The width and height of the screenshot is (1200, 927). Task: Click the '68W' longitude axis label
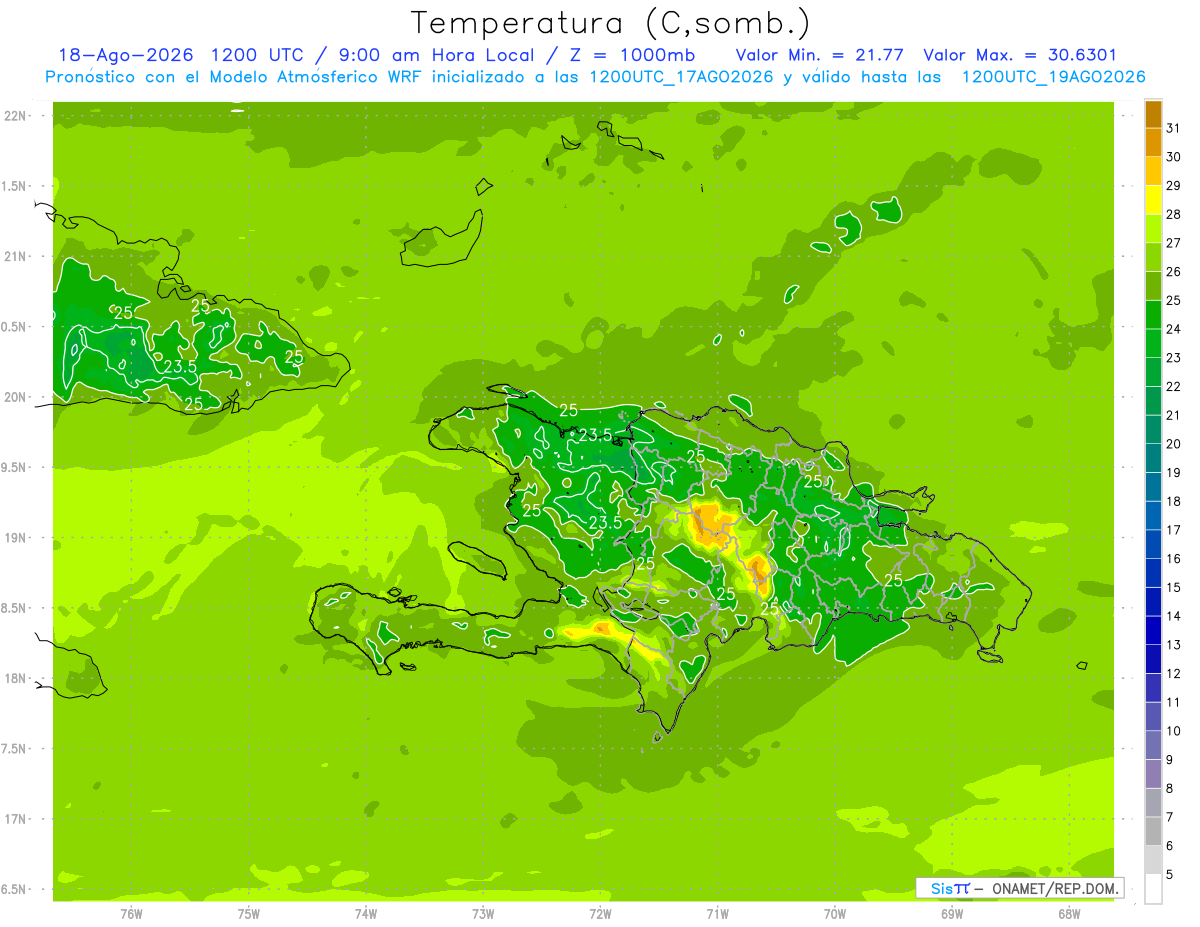coord(1069,913)
